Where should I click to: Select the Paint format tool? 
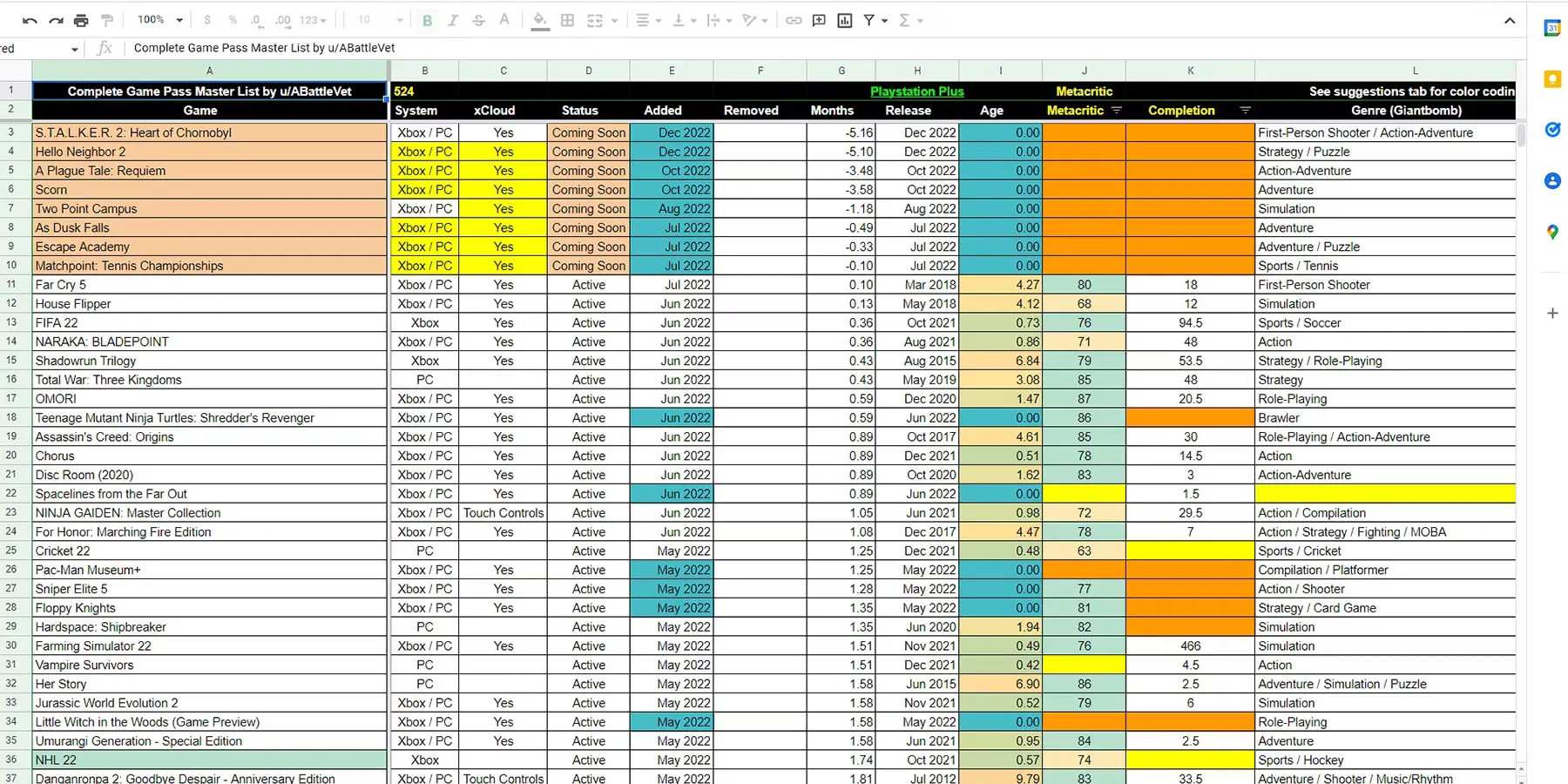point(107,20)
